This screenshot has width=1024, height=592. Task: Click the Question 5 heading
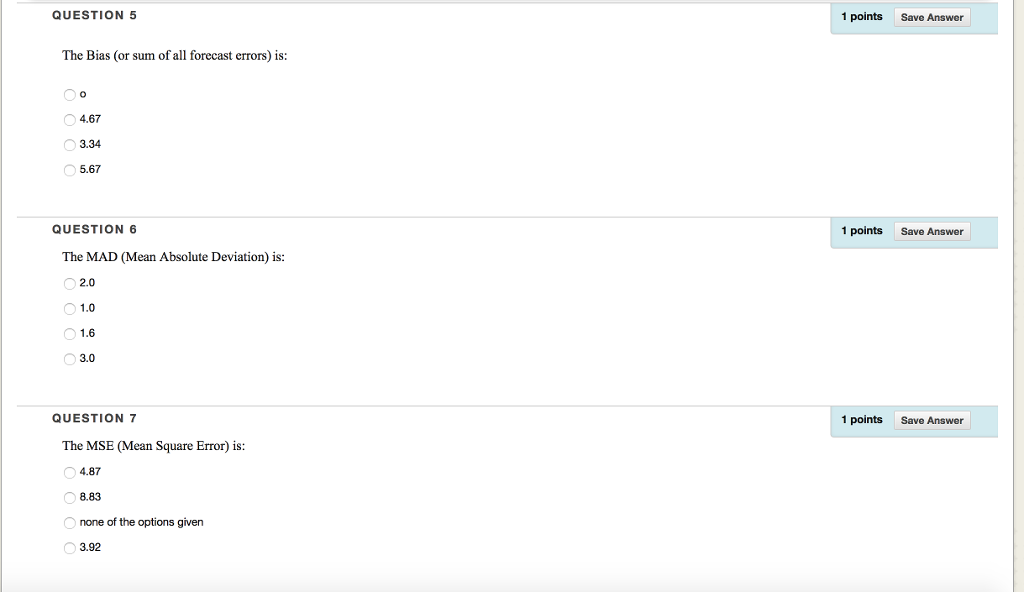94,16
